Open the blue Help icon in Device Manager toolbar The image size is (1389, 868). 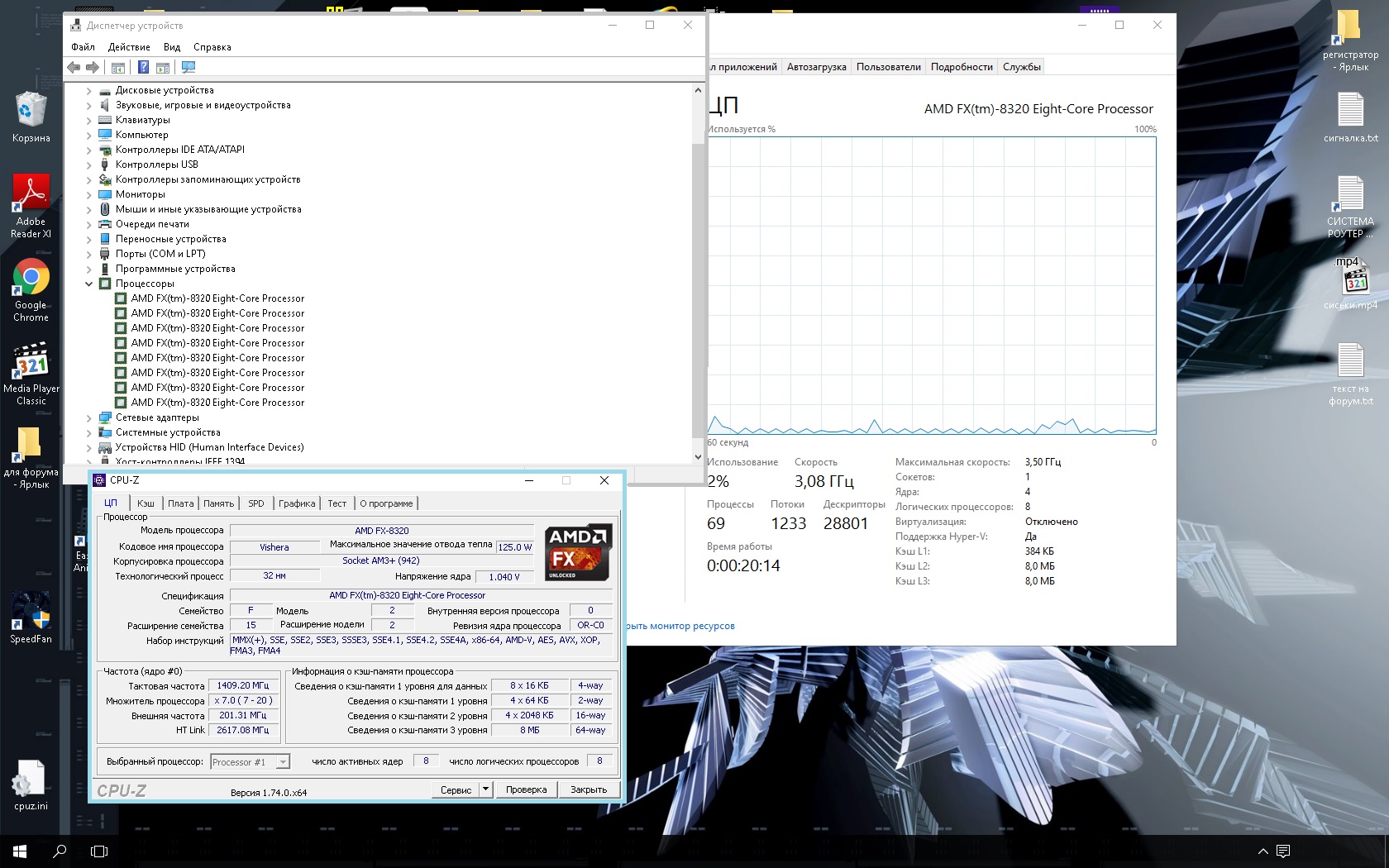point(143,68)
